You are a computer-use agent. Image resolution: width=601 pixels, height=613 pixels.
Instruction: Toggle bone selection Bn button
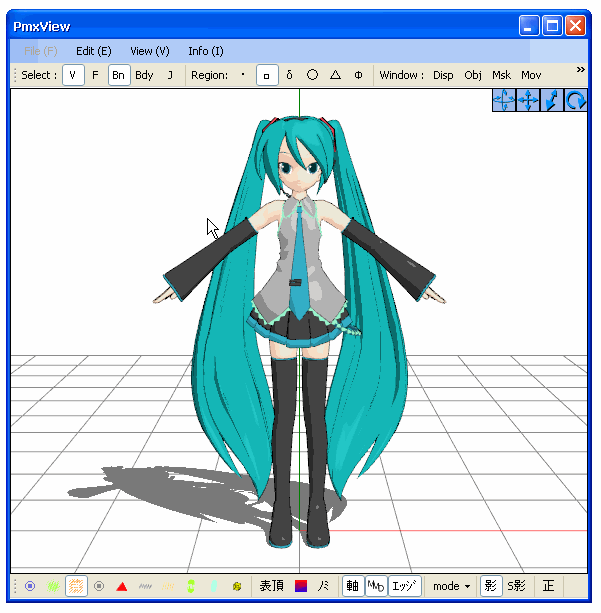(x=118, y=75)
